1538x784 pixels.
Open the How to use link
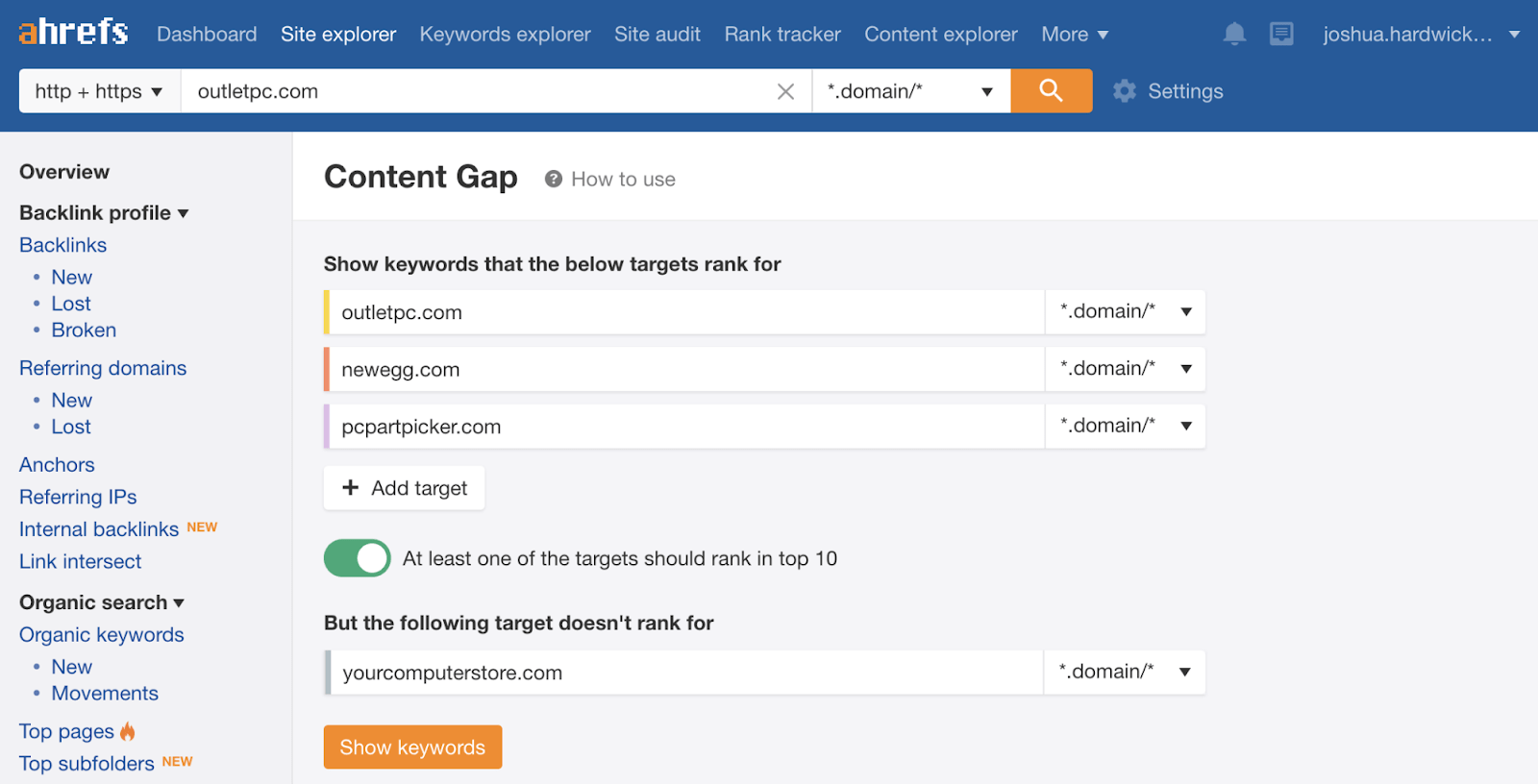pyautogui.click(x=623, y=179)
